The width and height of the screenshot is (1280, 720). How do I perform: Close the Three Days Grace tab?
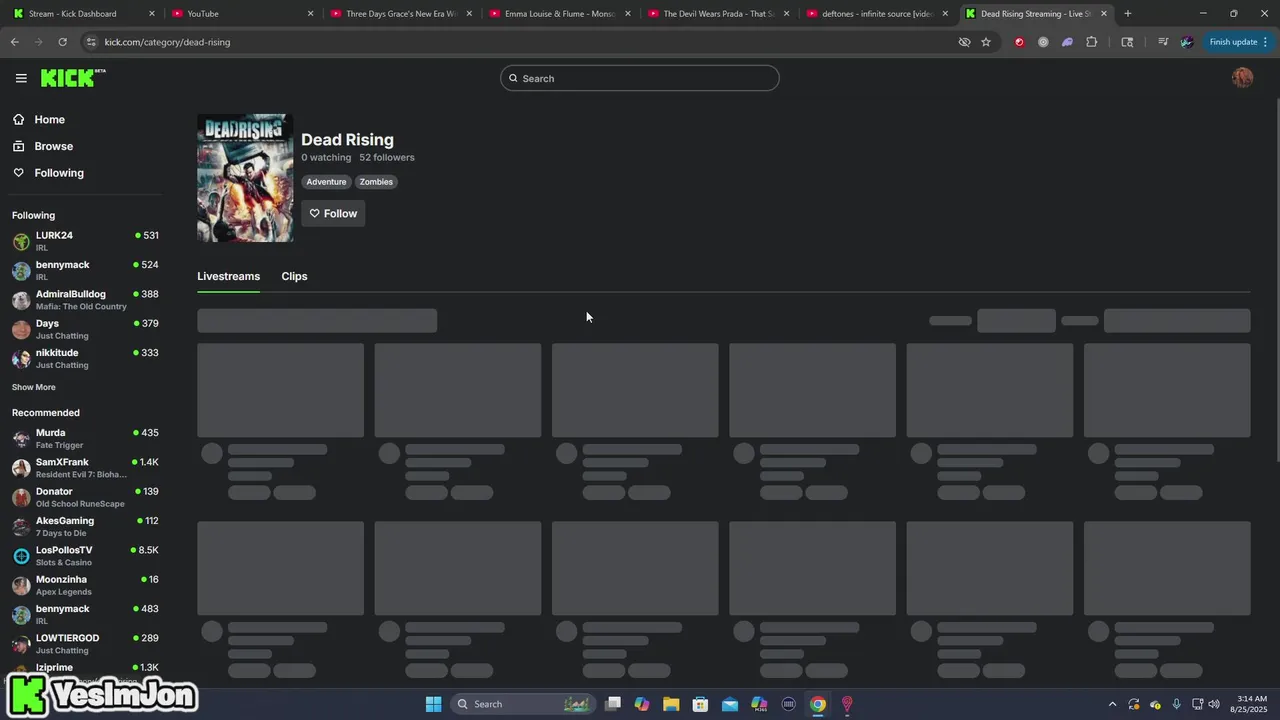point(469,14)
